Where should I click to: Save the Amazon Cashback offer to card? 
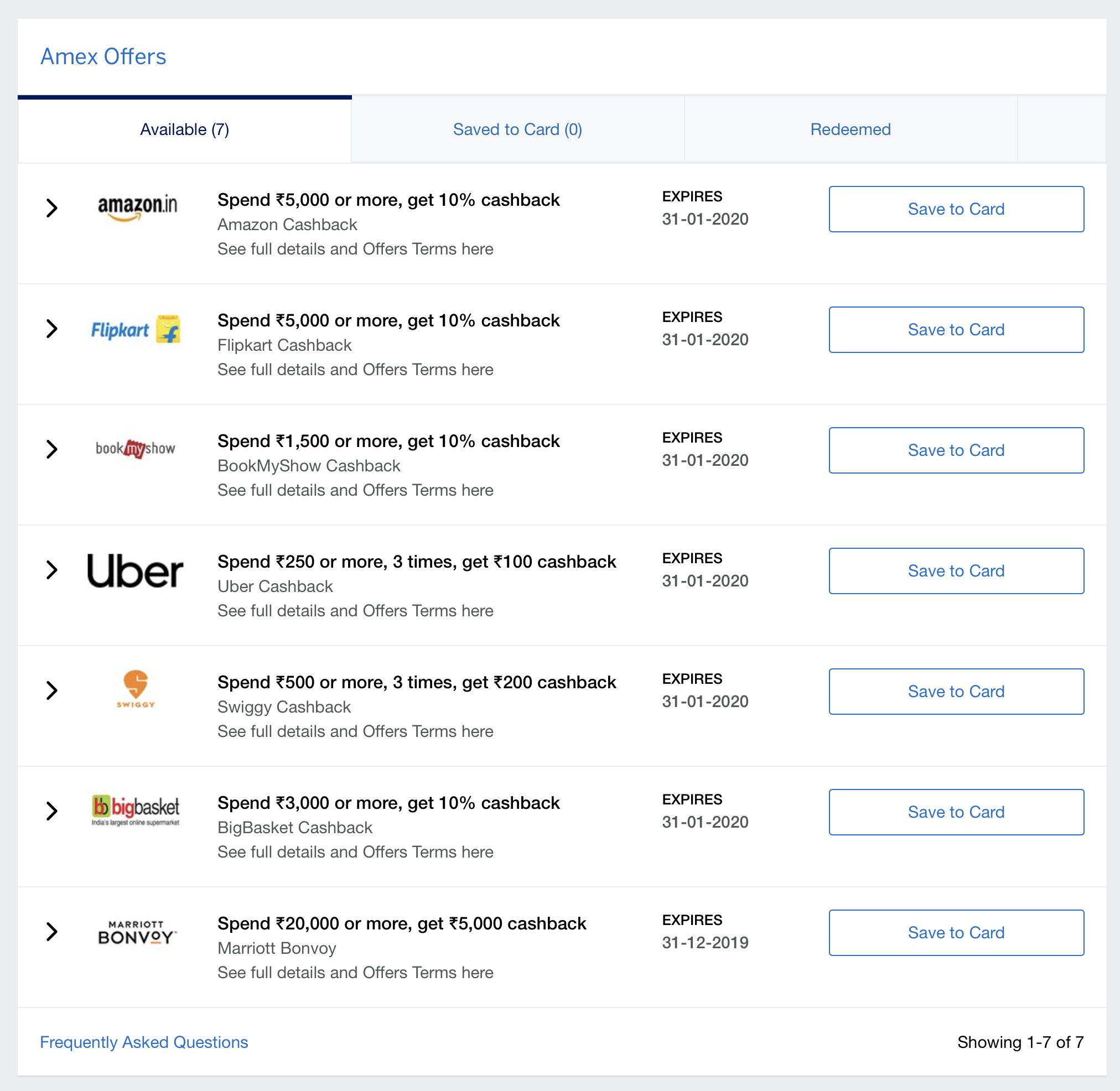click(956, 209)
